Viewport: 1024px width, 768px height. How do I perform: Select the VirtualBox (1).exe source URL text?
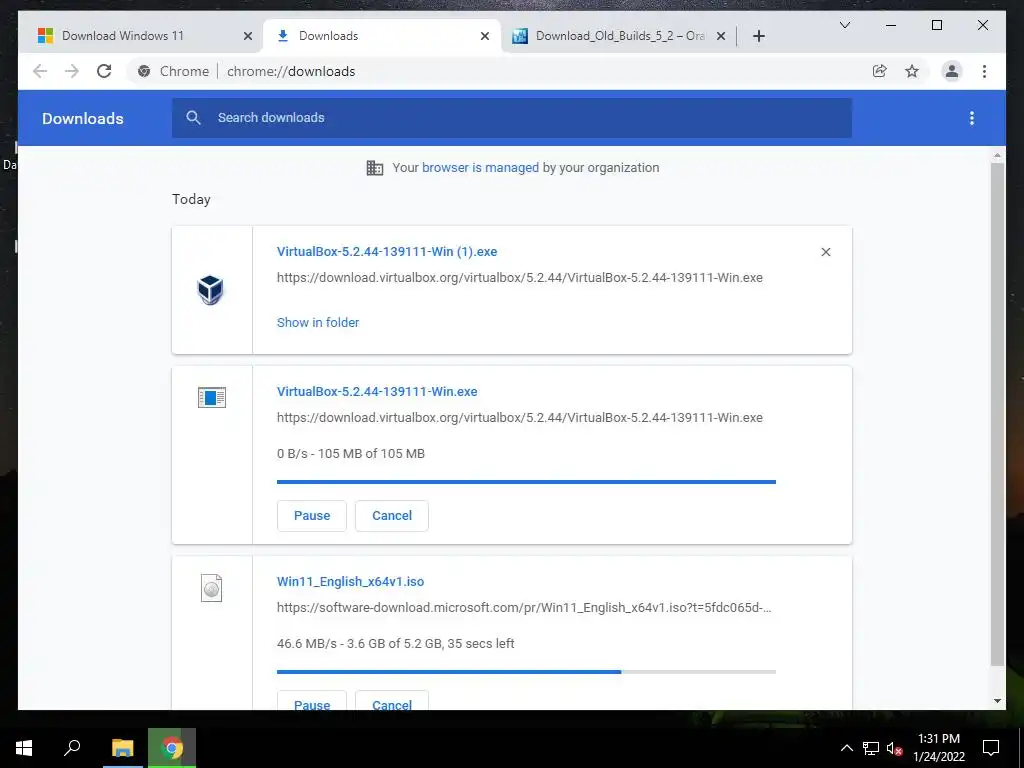[x=520, y=278]
